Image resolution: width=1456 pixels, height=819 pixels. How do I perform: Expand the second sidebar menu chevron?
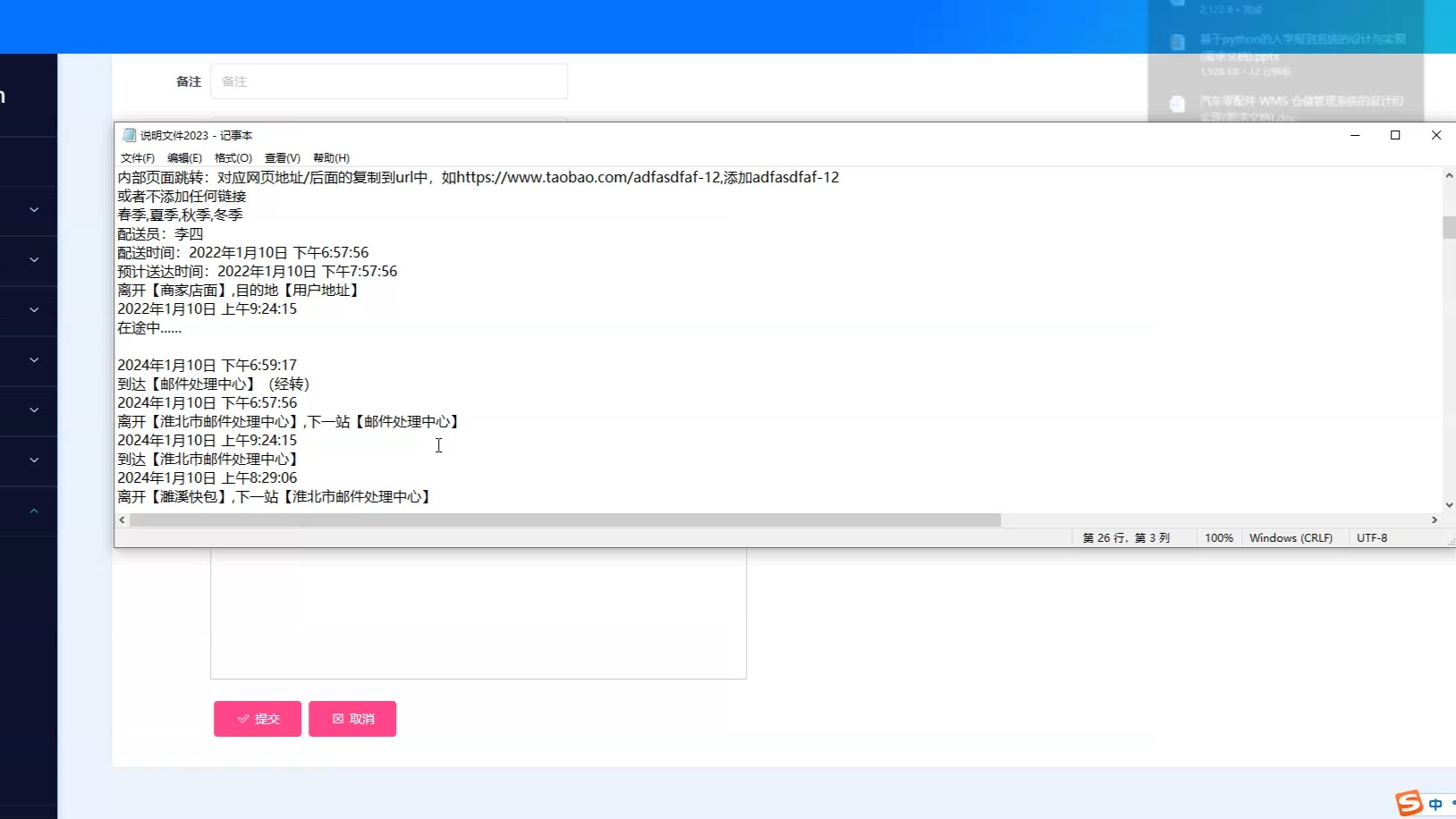34,260
